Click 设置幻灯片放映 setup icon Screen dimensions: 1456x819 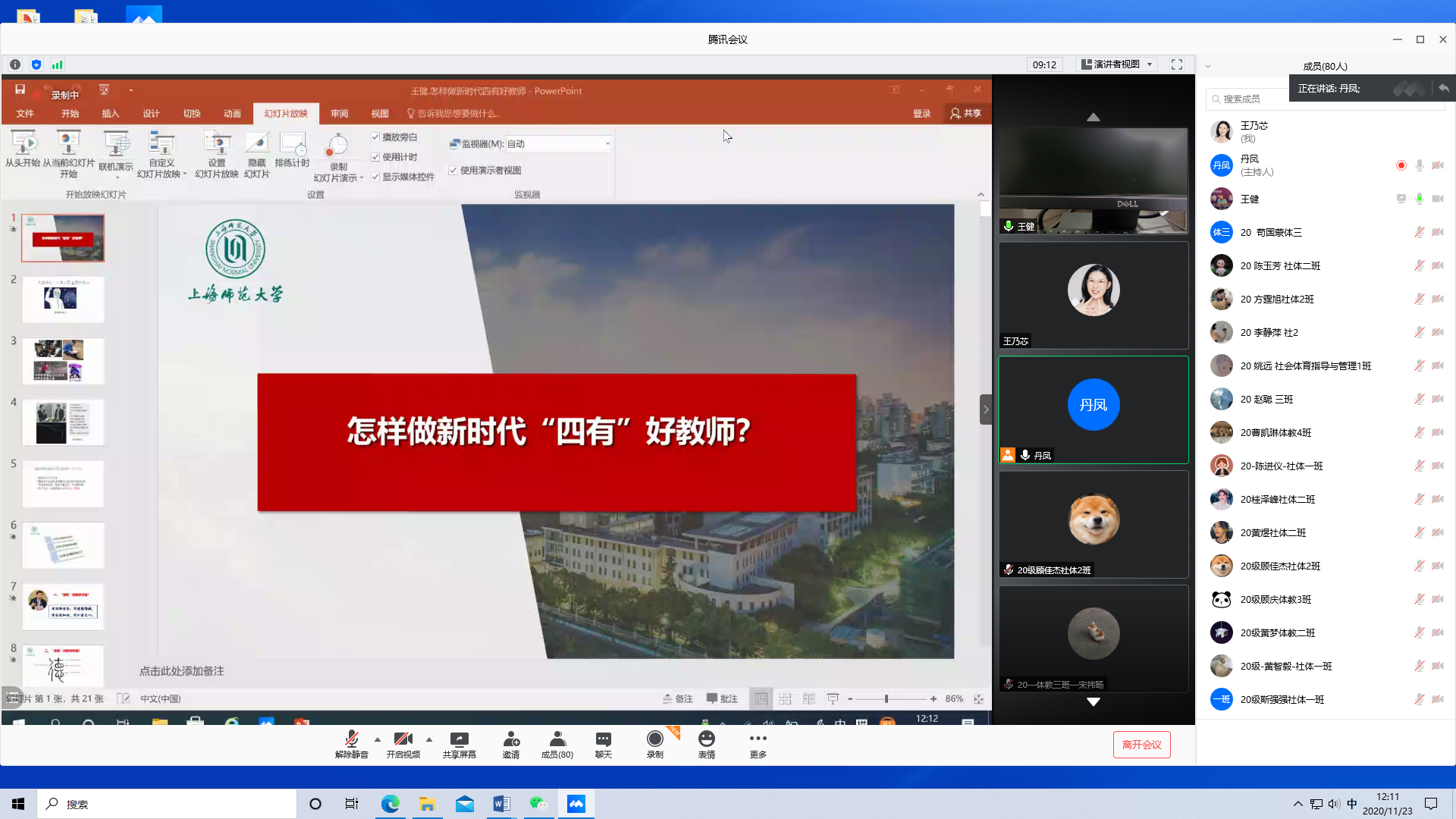(217, 143)
